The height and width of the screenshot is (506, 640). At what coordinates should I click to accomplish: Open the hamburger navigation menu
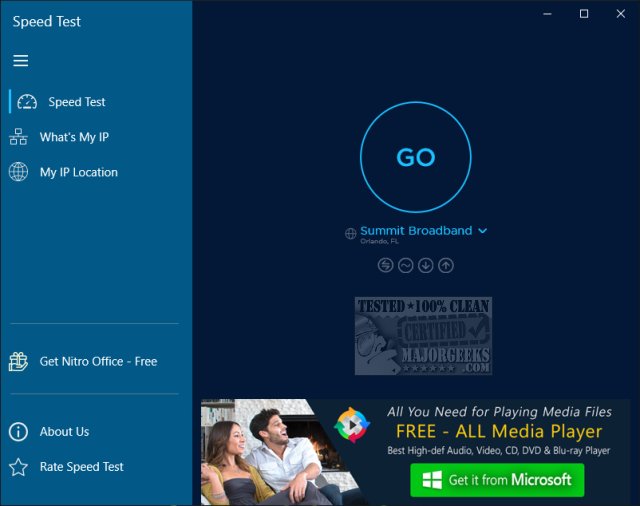20,61
